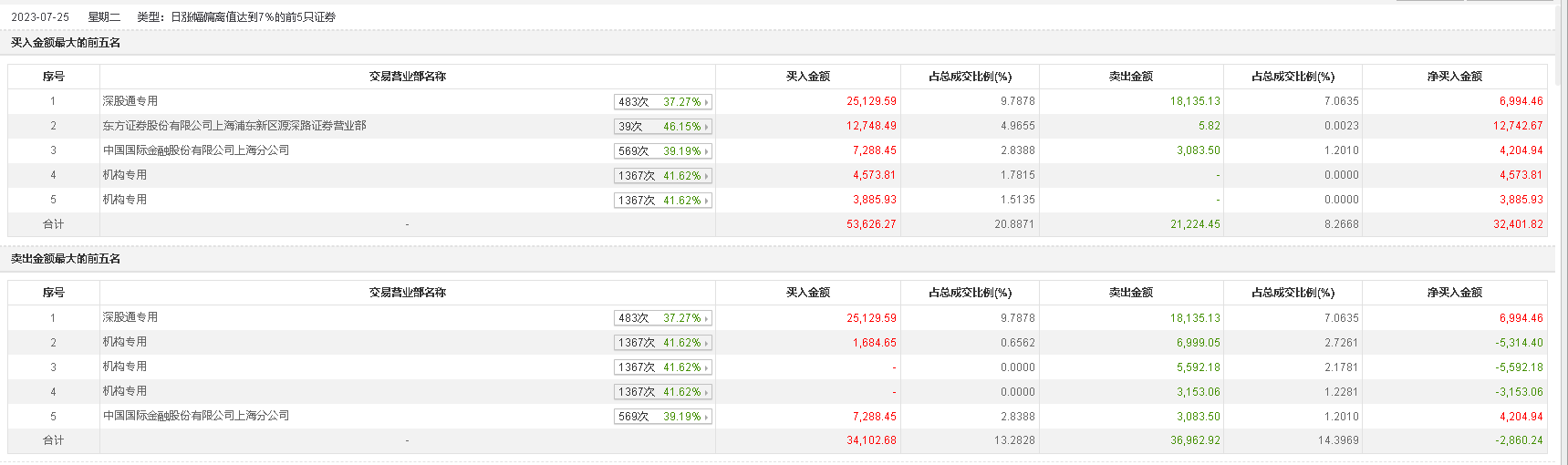Image resolution: width=1568 pixels, height=465 pixels.
Task: Open 中国国际金融股份有限公司上海分公司 in buy table
Action: (x=196, y=150)
